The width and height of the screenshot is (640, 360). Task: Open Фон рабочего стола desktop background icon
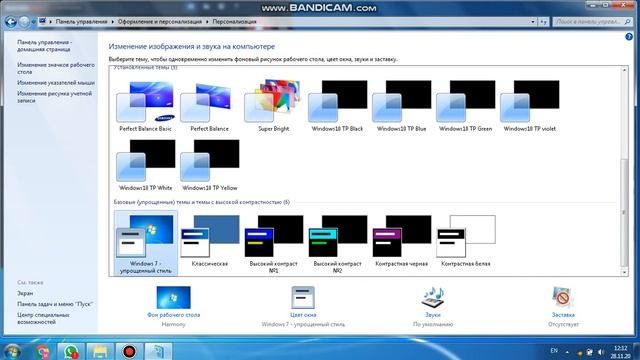[173, 298]
